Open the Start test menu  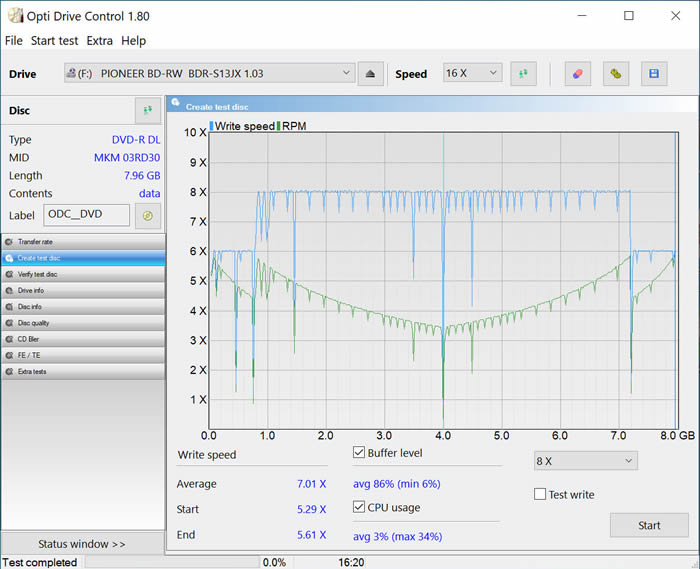[x=54, y=41]
